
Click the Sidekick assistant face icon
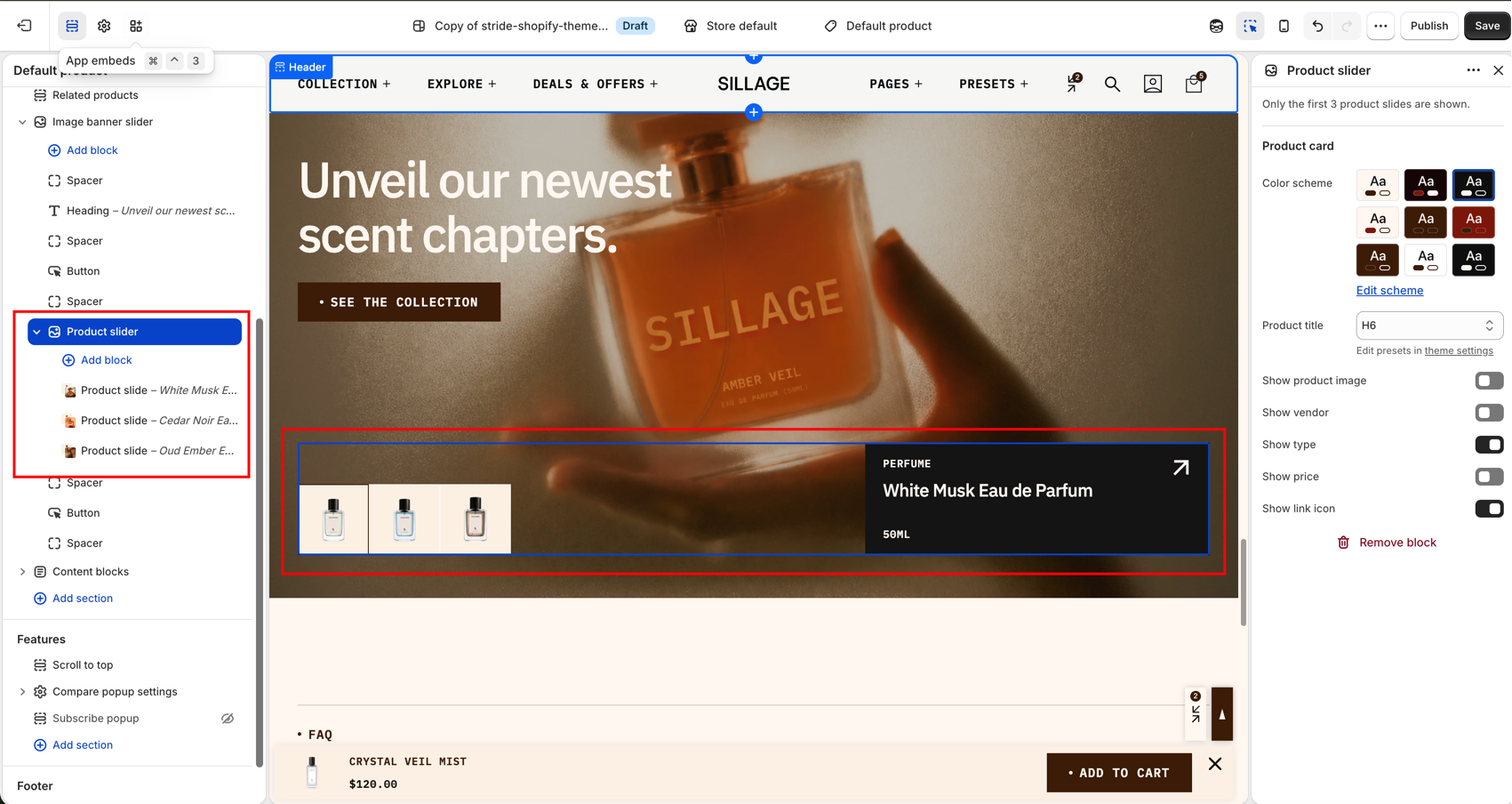pyautogui.click(x=1216, y=26)
